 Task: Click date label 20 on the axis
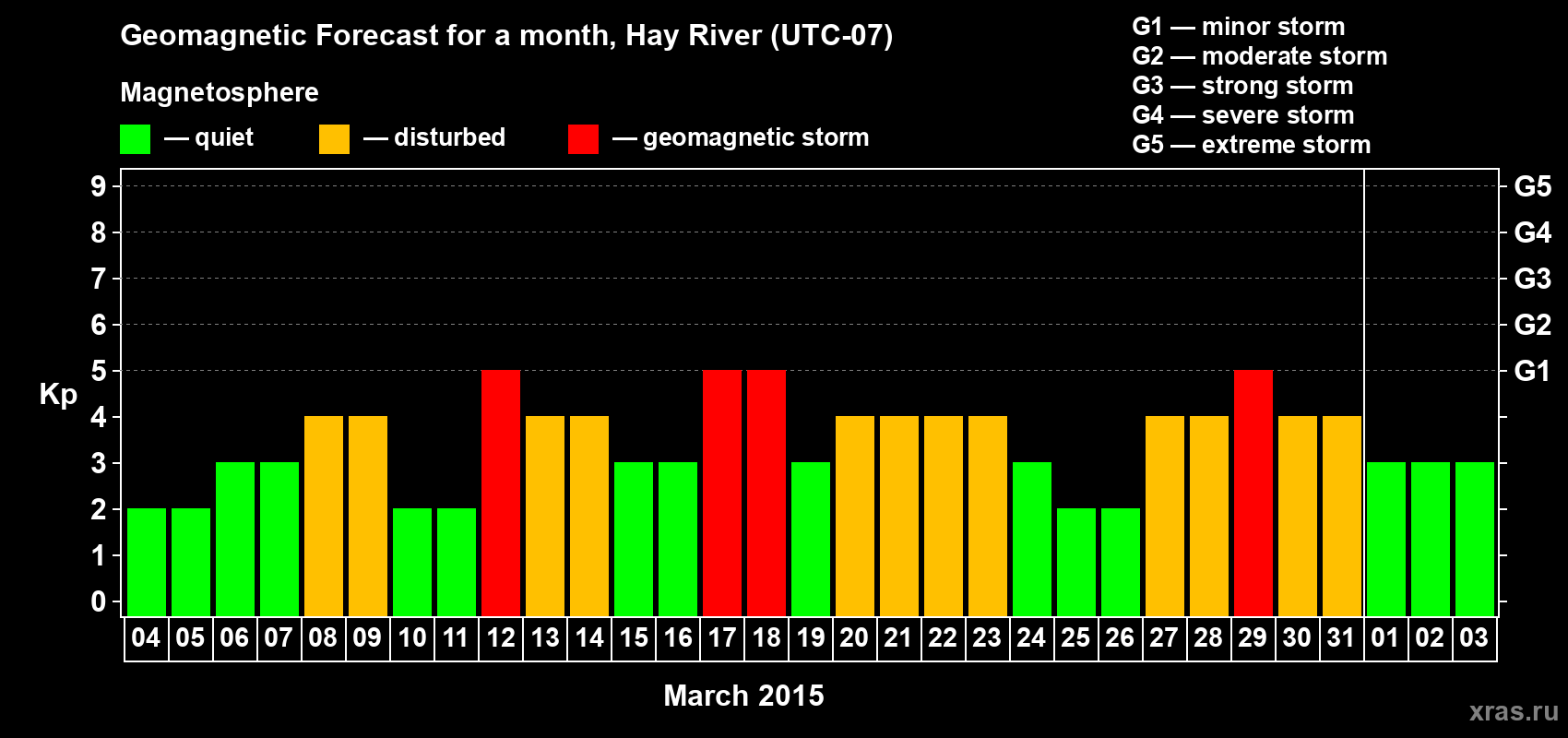(x=854, y=637)
